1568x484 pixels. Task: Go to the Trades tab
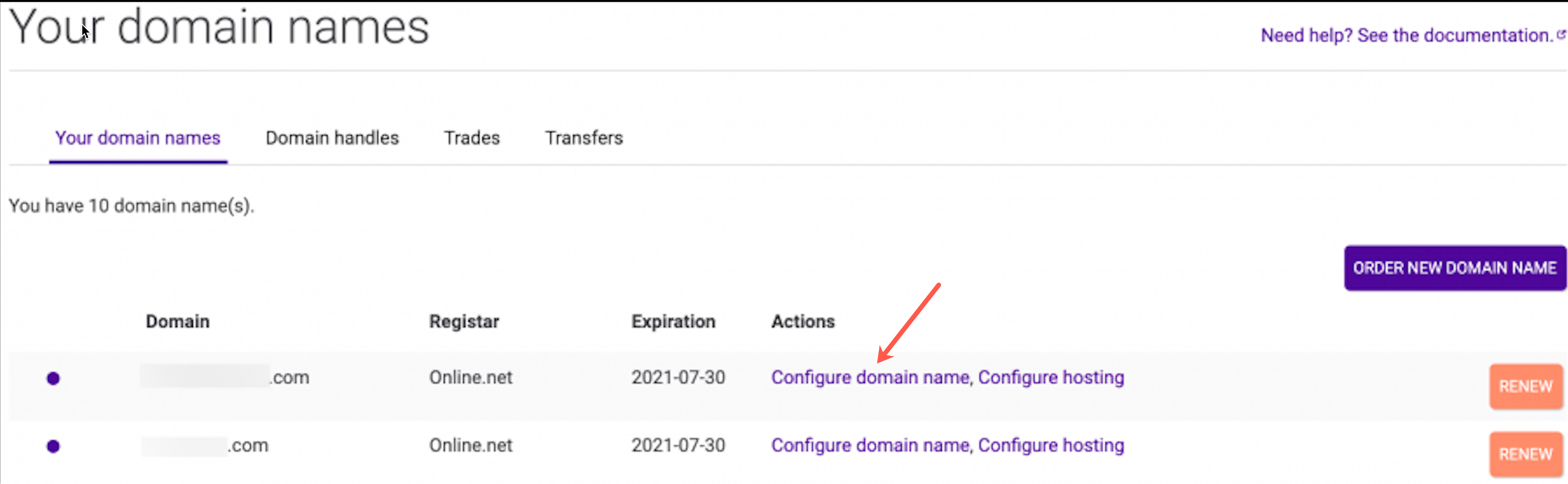tap(471, 139)
